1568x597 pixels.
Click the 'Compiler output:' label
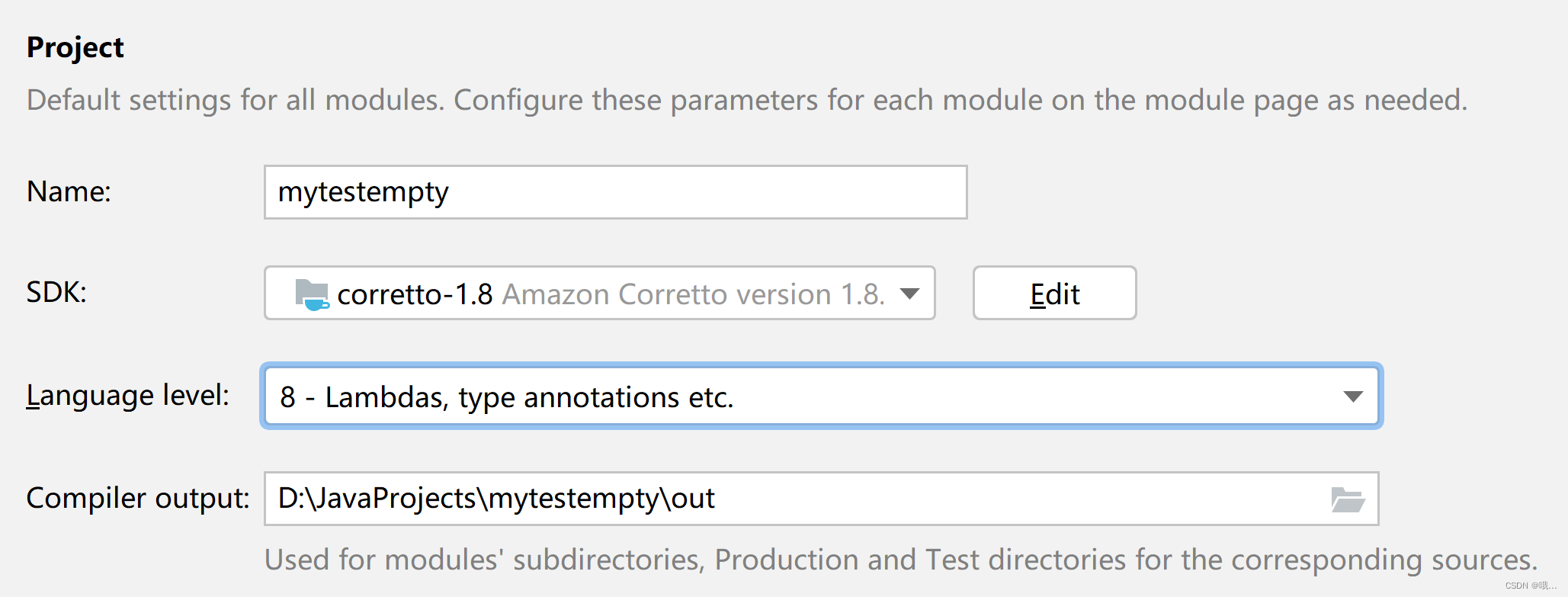click(x=138, y=498)
